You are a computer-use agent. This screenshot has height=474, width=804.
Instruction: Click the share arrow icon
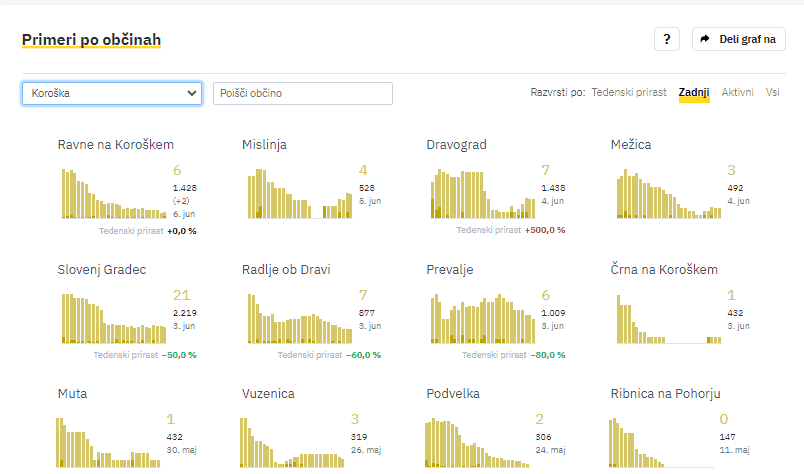(705, 39)
